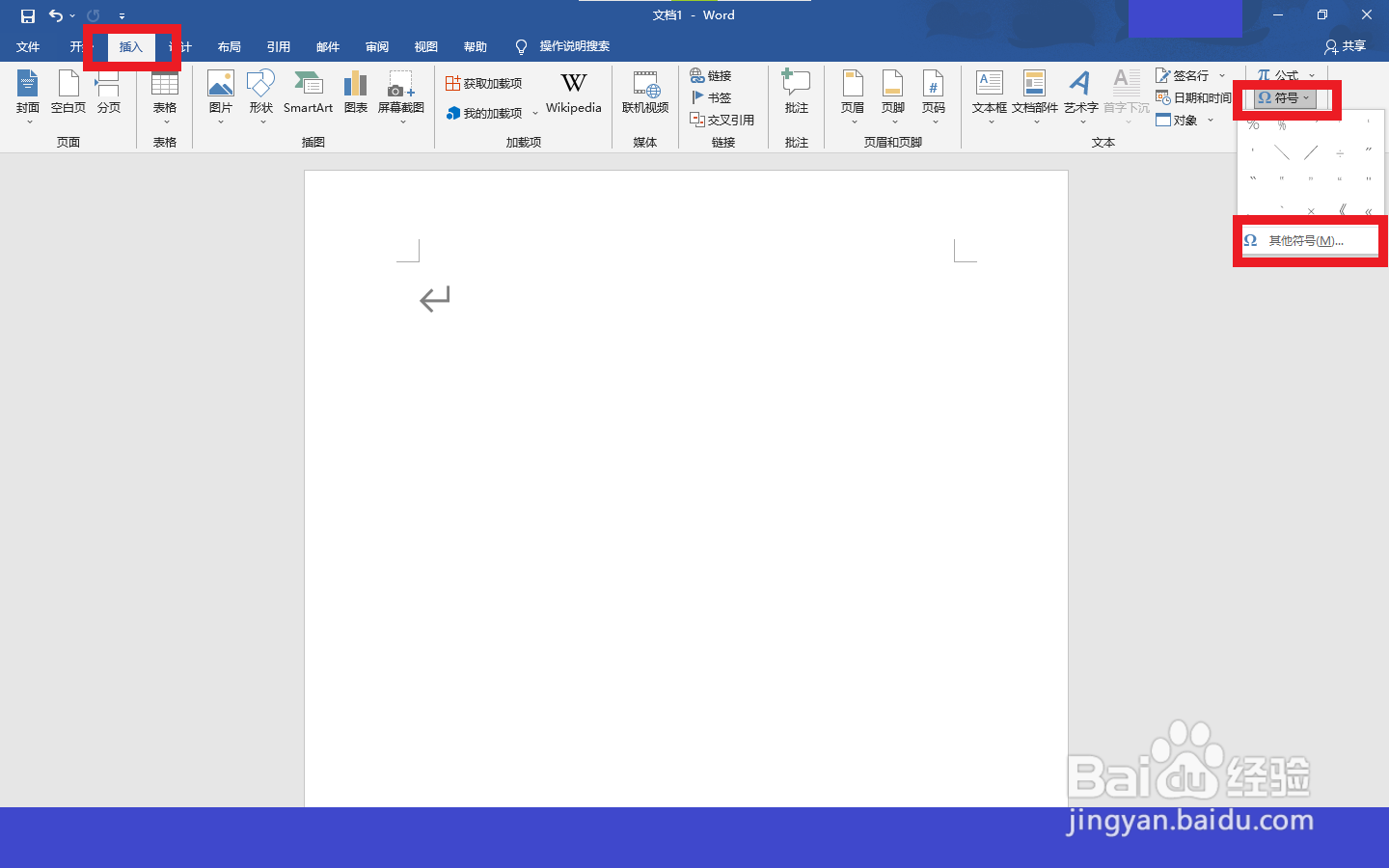
Task: Switch to the Help (帮助) tab
Action: pos(476,46)
